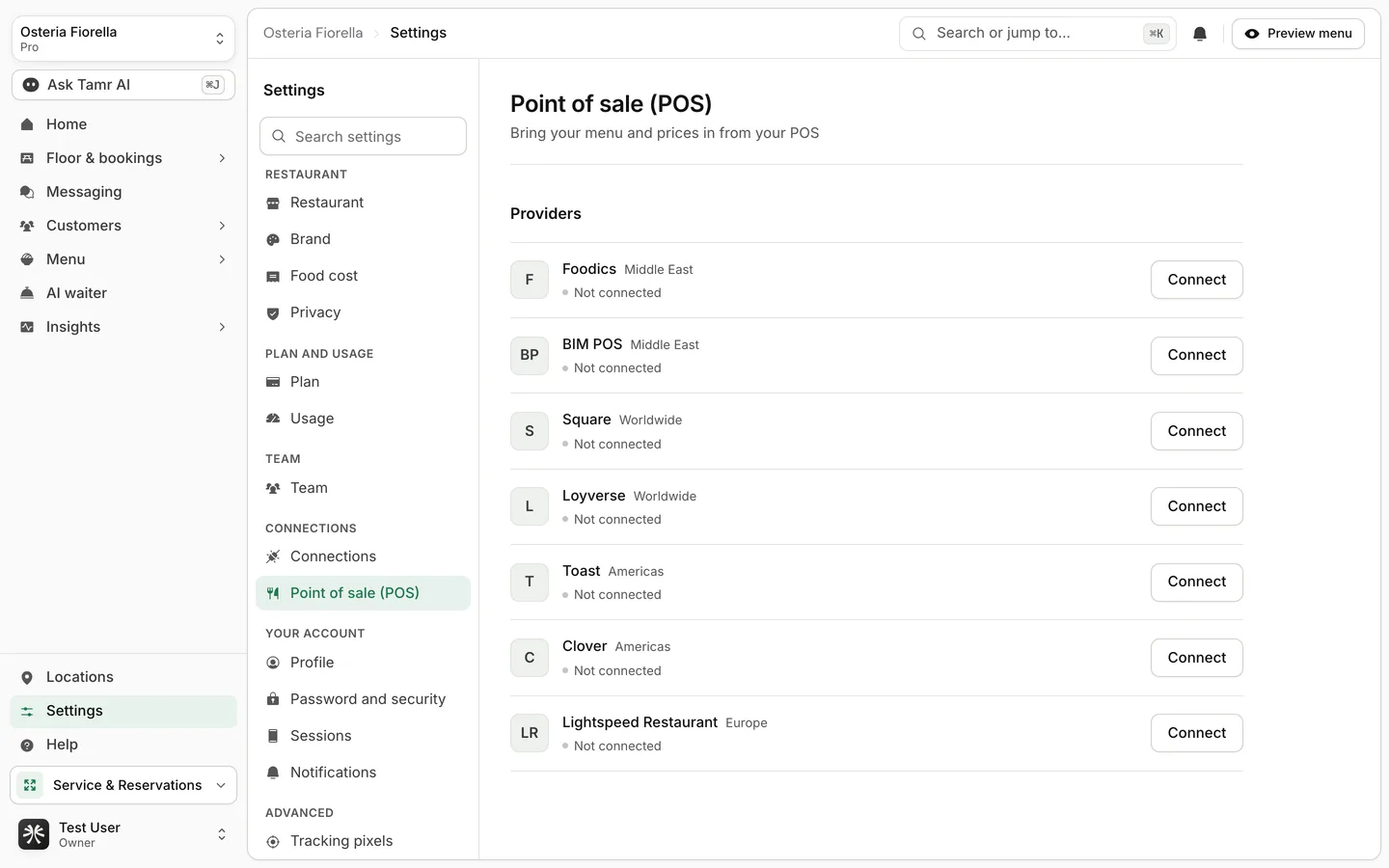The image size is (1389, 868).
Task: Connect the Lightspeed Restaurant provider
Action: point(1197,733)
